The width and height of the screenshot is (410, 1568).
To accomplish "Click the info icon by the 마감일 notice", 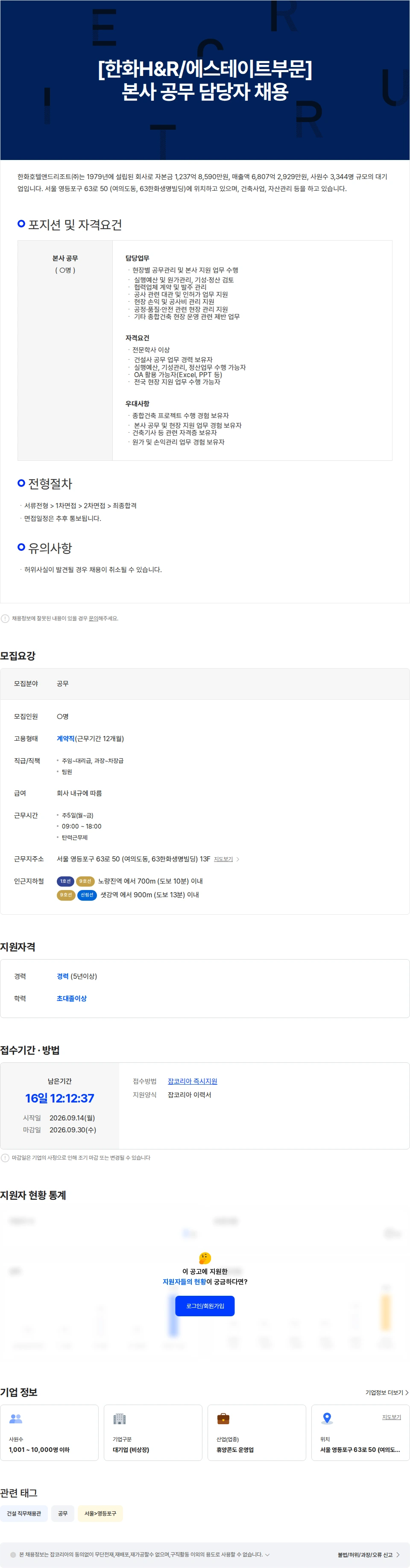I will point(5,1158).
